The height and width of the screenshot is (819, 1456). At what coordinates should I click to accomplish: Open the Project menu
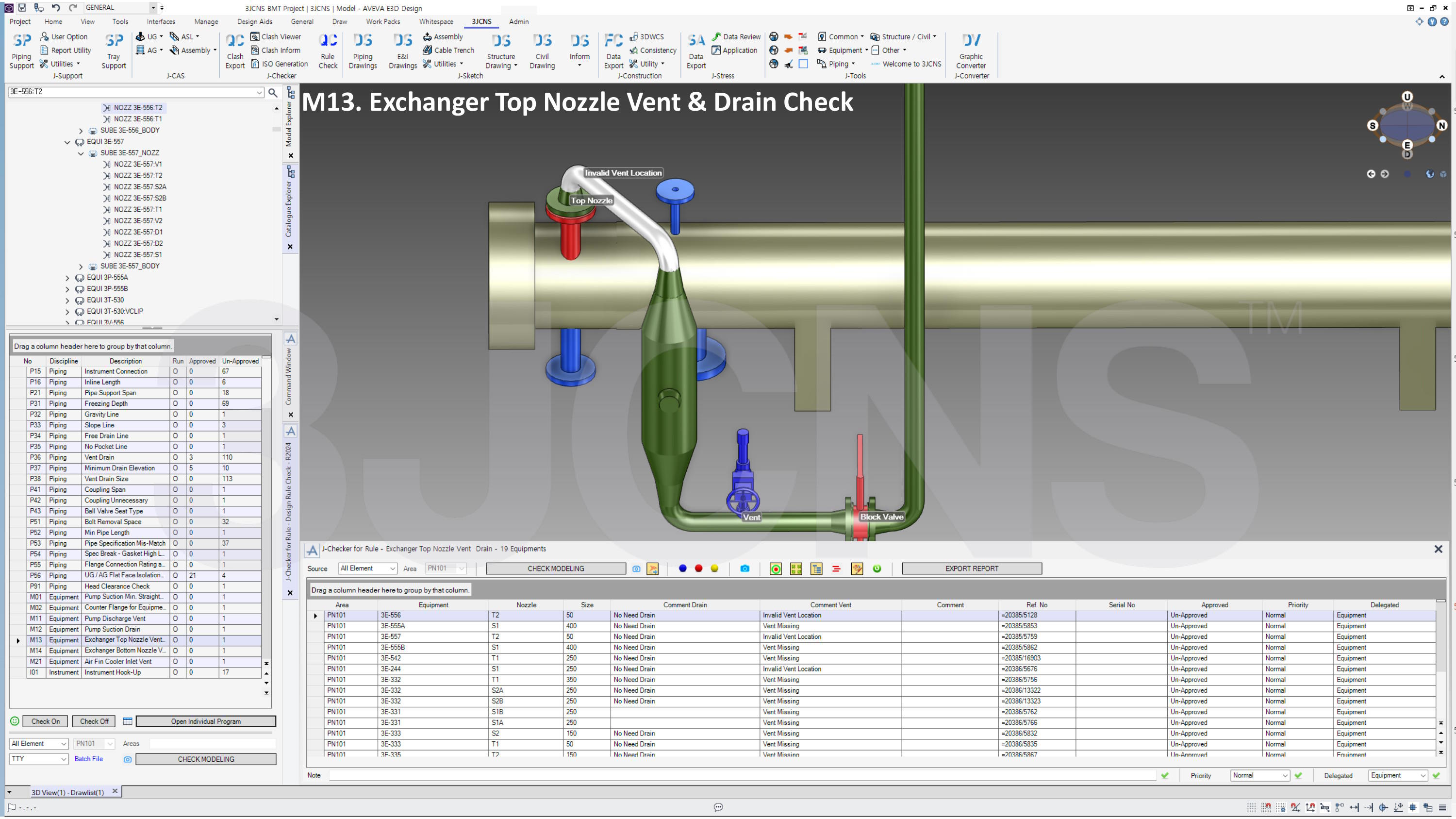[20, 21]
